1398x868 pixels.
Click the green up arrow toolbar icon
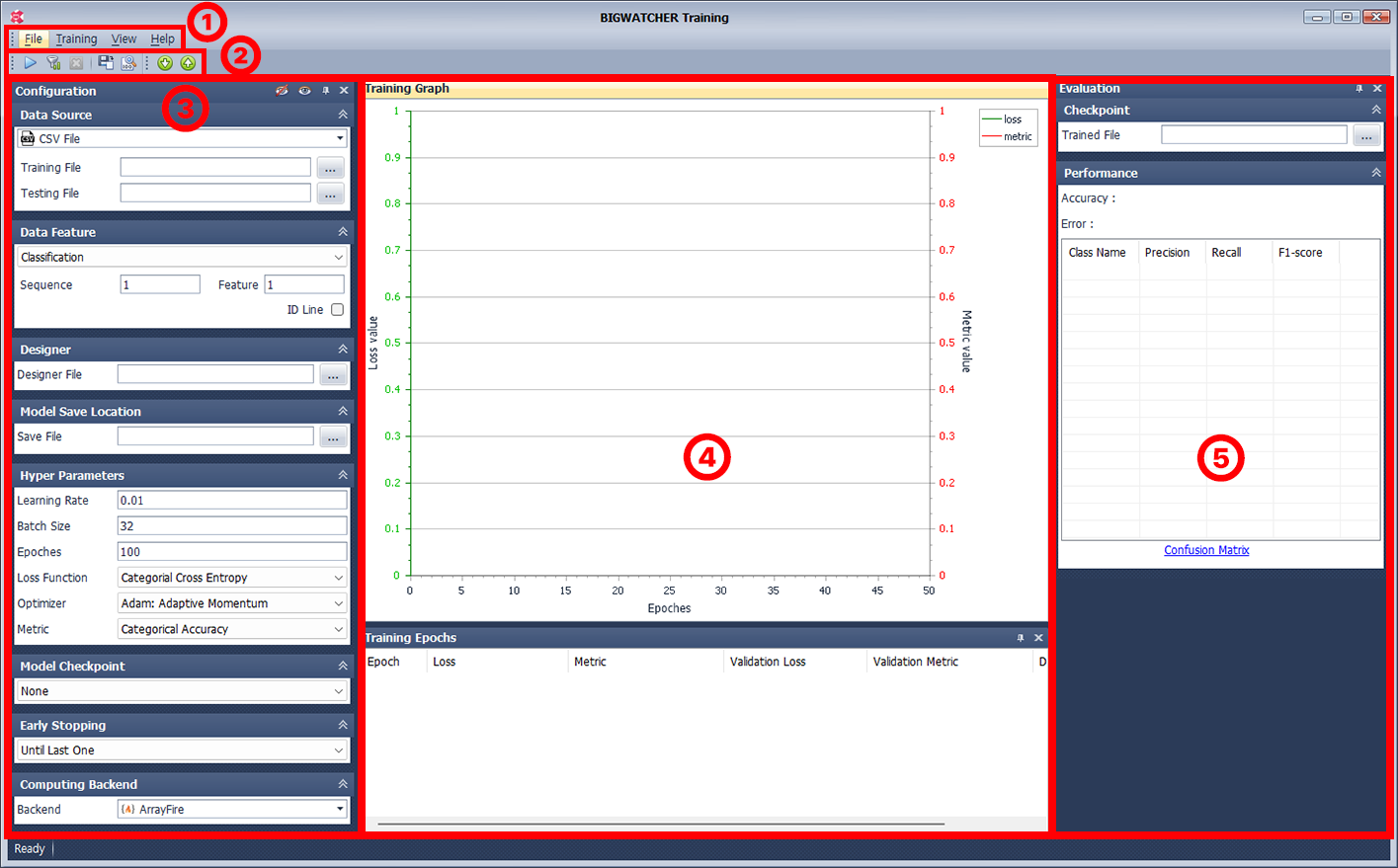point(188,63)
